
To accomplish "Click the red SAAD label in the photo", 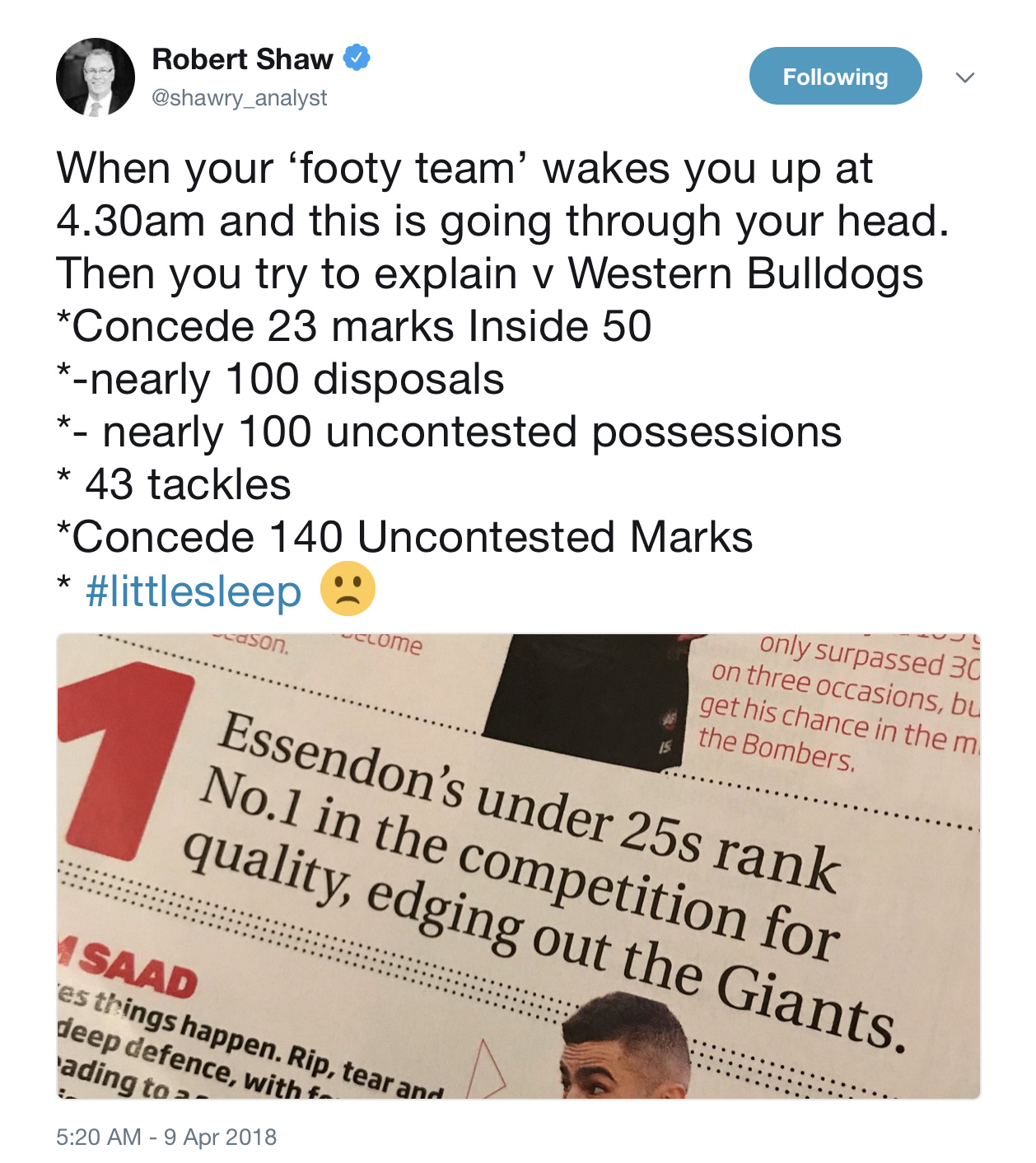I will click(x=128, y=966).
